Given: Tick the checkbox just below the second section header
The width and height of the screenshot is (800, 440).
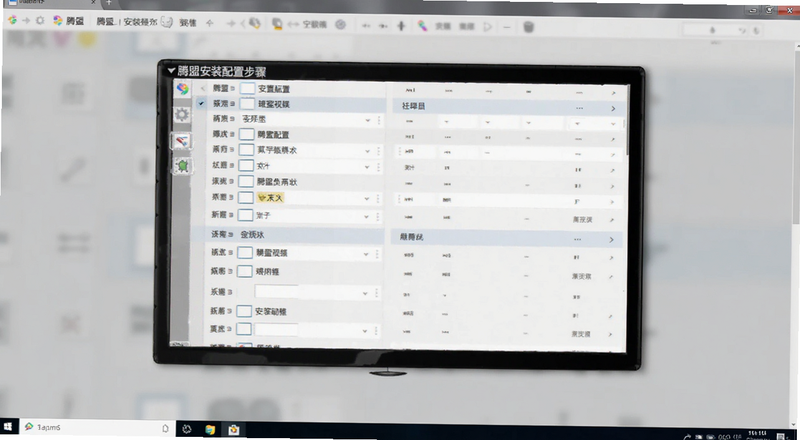Looking at the screenshot, I should pos(245,253).
